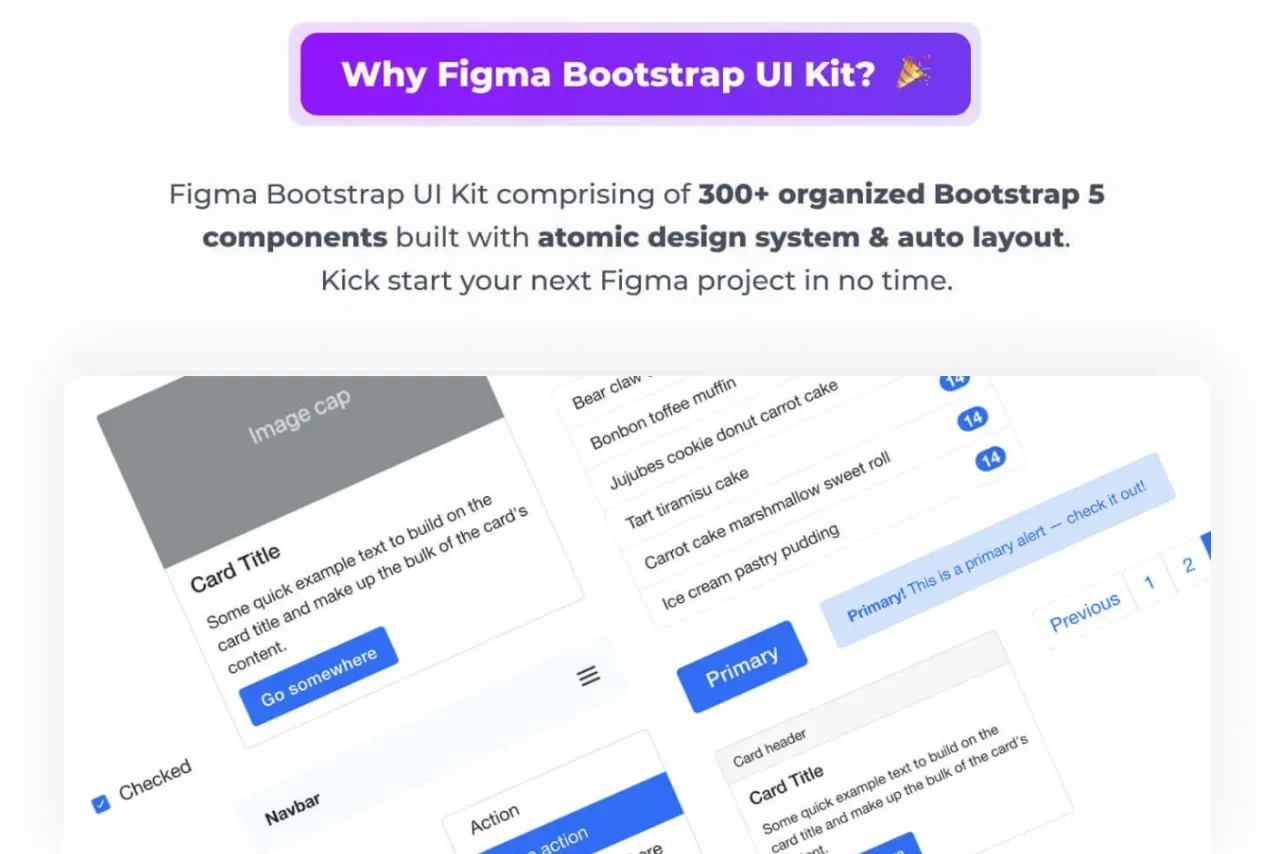The image size is (1277, 854).
Task: Click the Card header label
Action: 770,748
